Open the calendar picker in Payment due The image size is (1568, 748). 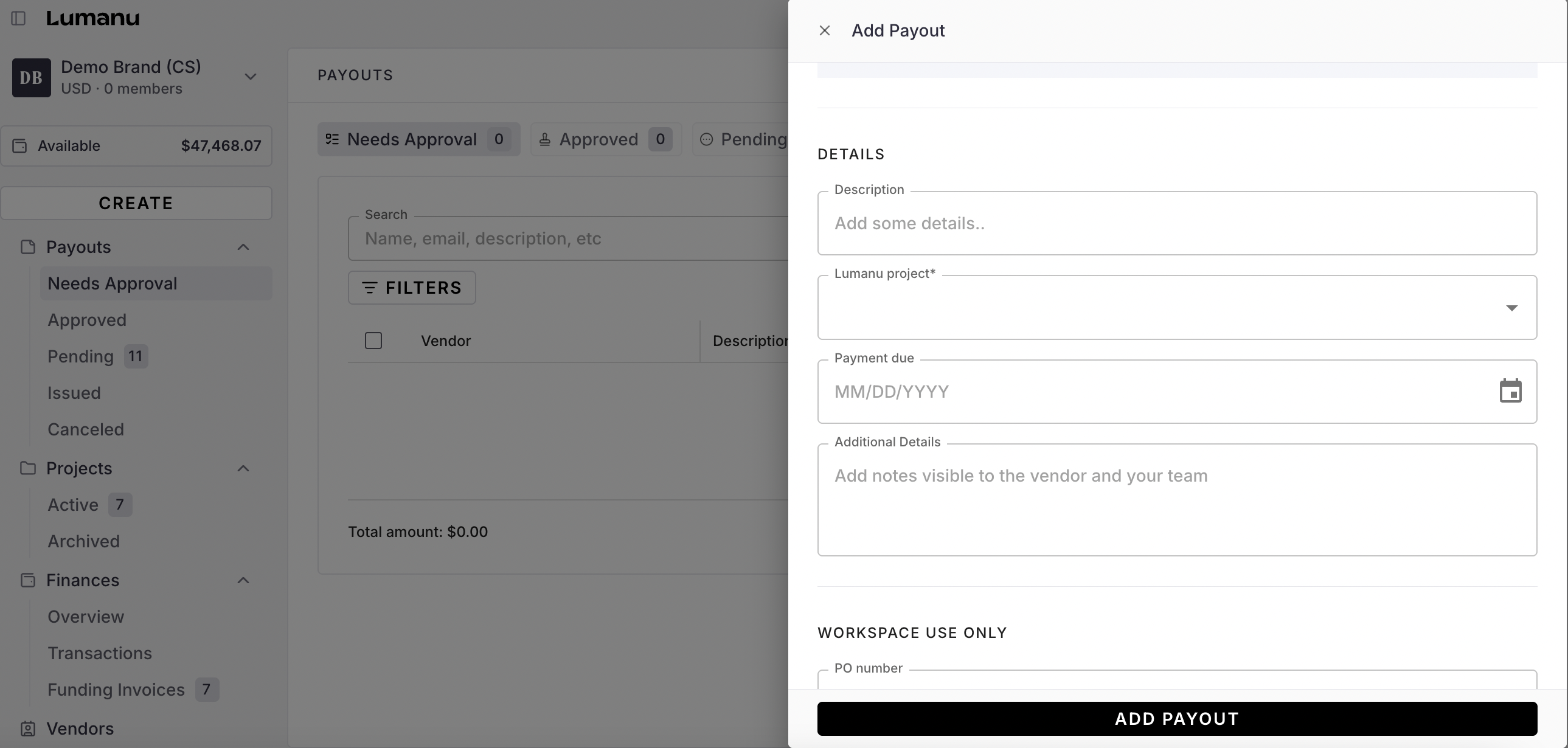coord(1510,392)
